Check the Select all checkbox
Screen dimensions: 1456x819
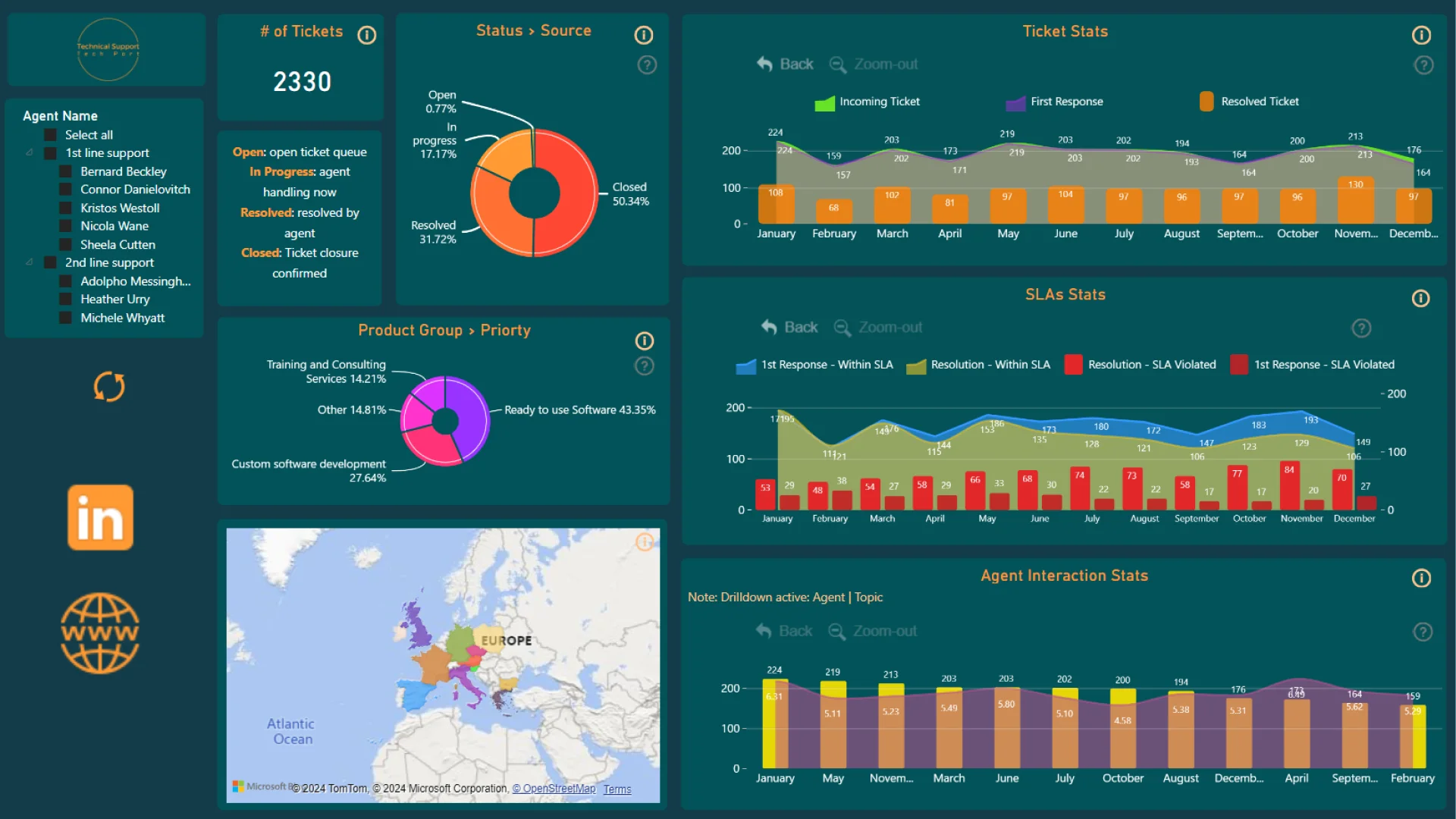51,135
